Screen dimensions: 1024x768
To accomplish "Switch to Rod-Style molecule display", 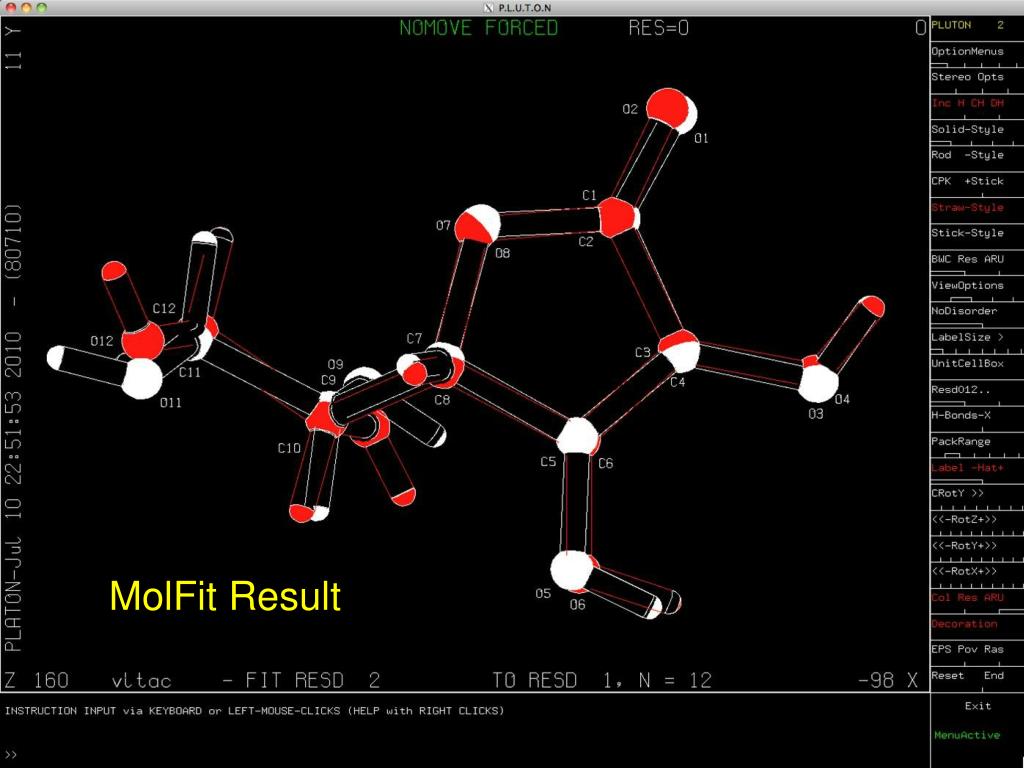I will tap(967, 155).
